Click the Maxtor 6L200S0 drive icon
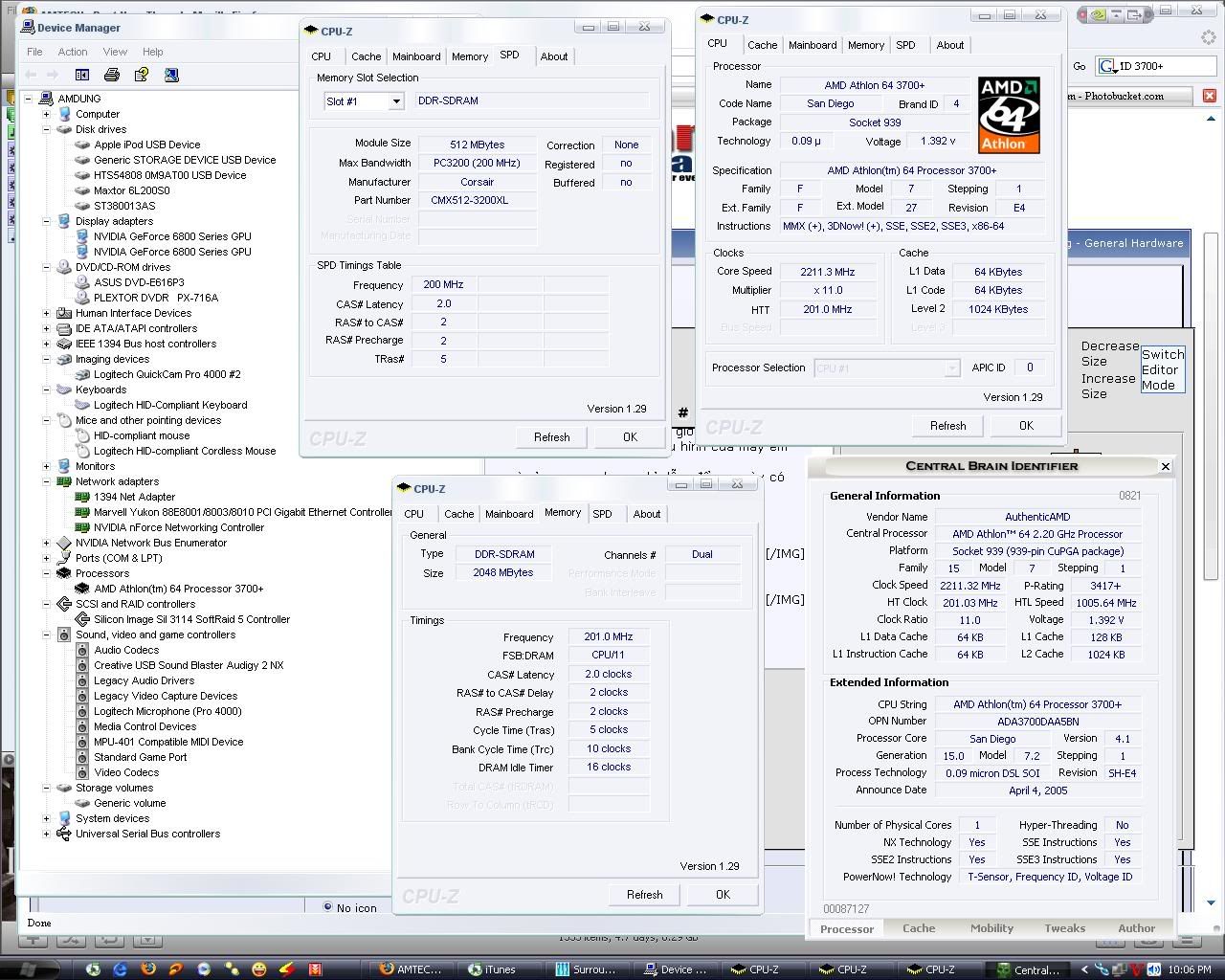Viewport: 1225px width, 980px height. point(82,190)
